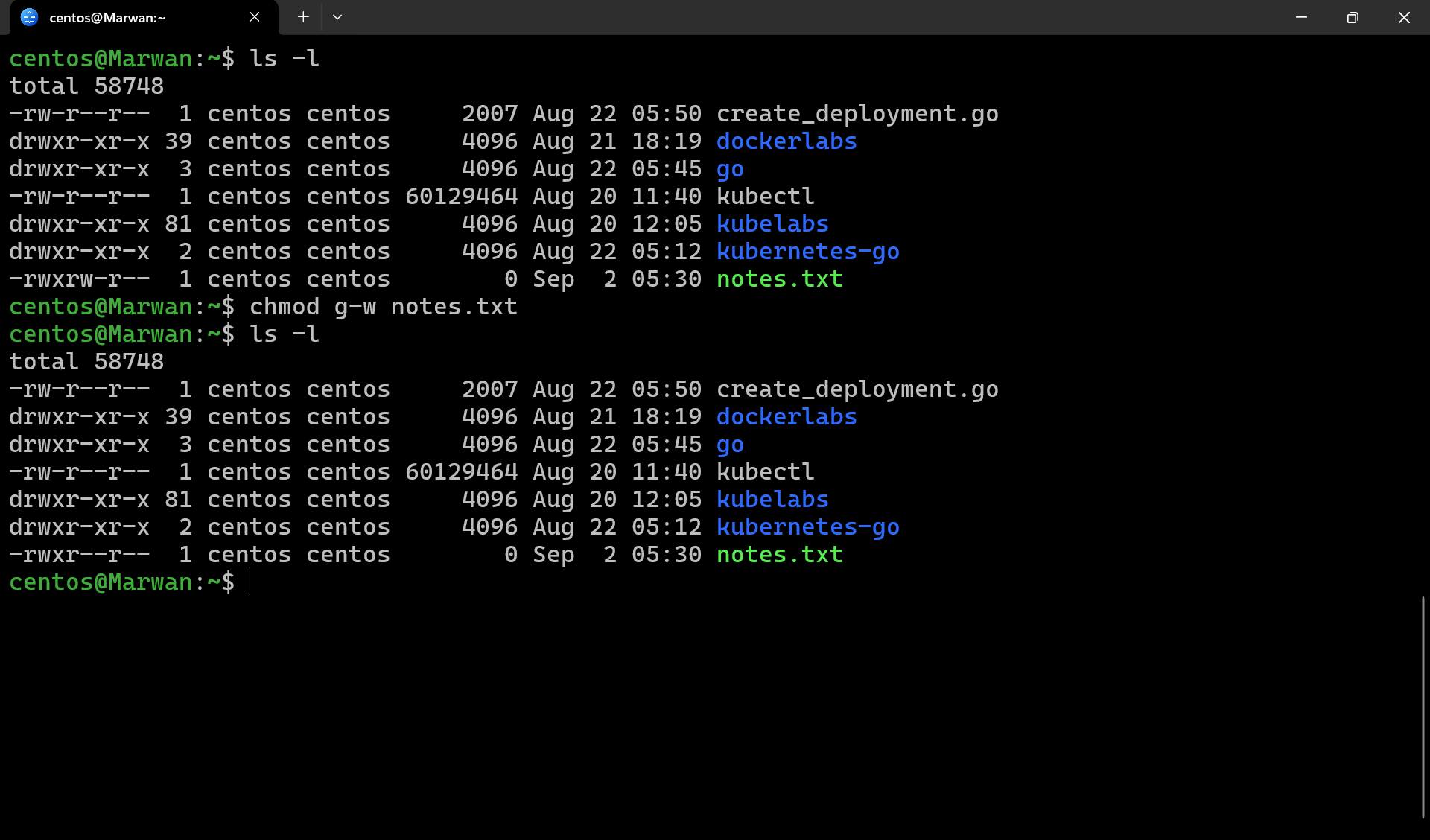Click 'notes.txt' in the last listing row
Screen dimensions: 1430x840
point(780,555)
